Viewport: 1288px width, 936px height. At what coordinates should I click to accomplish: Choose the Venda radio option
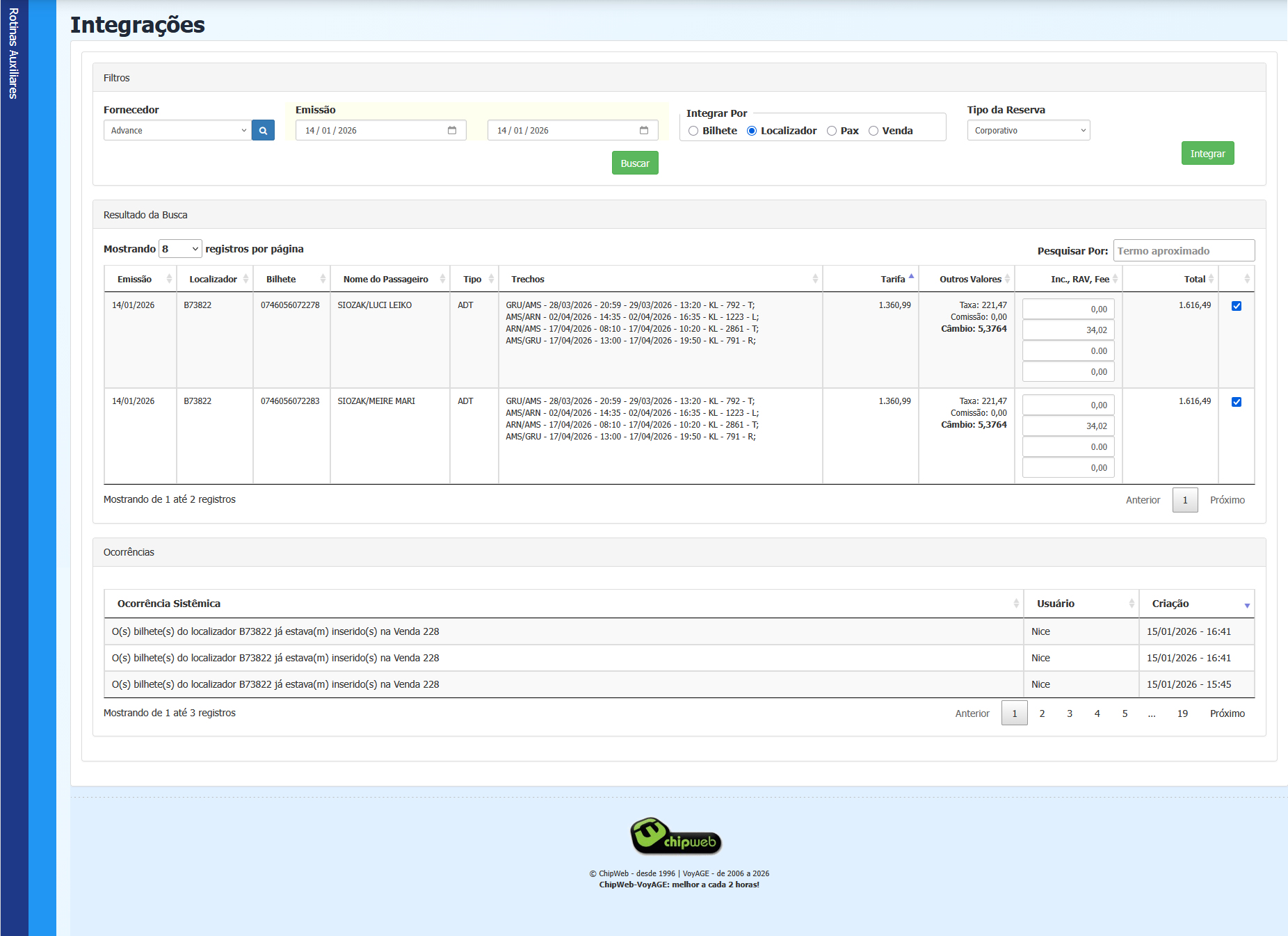click(x=874, y=131)
